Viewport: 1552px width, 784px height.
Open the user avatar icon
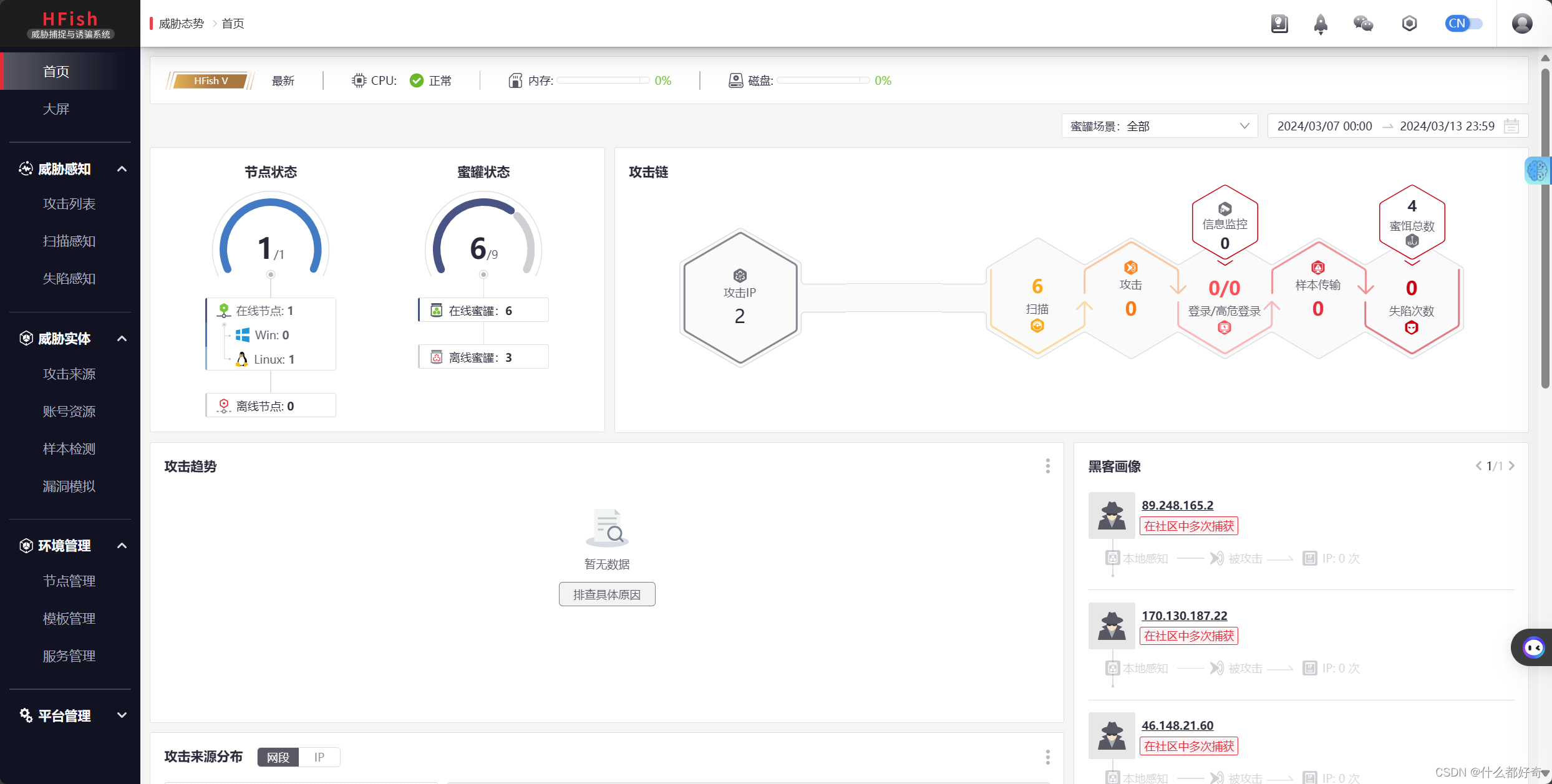[1522, 23]
